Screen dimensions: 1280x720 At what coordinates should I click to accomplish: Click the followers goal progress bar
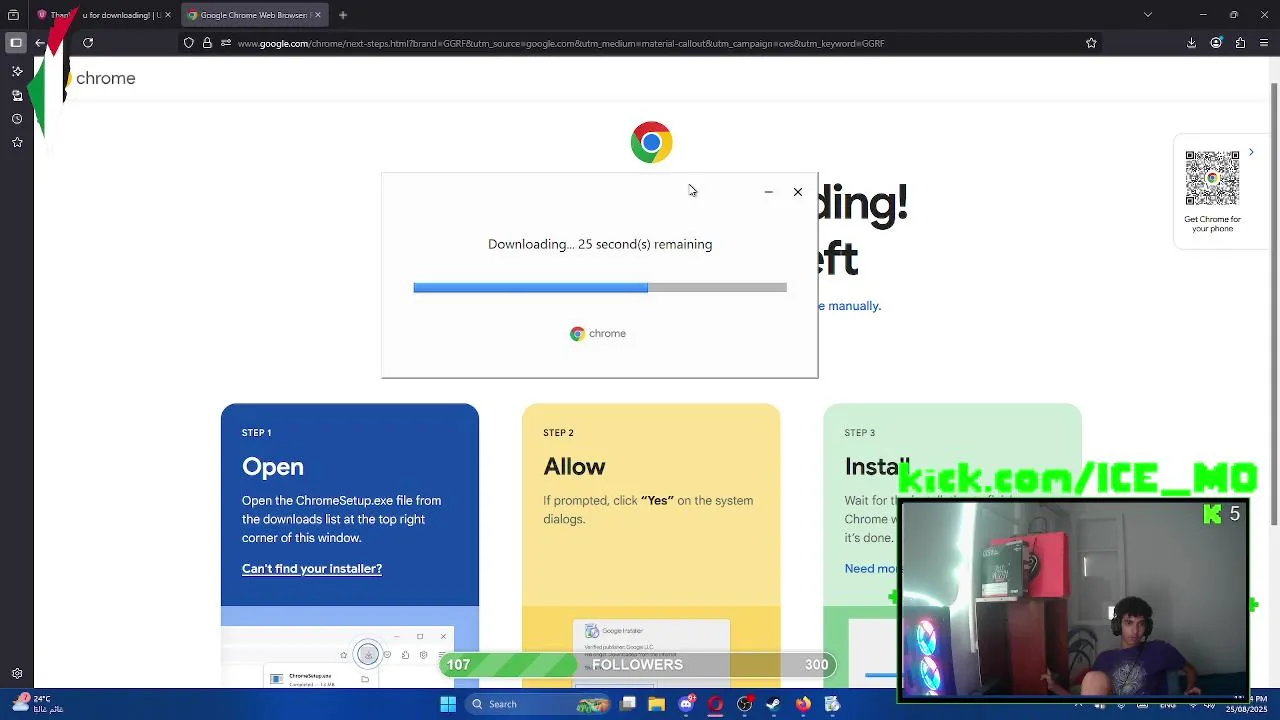(x=637, y=665)
